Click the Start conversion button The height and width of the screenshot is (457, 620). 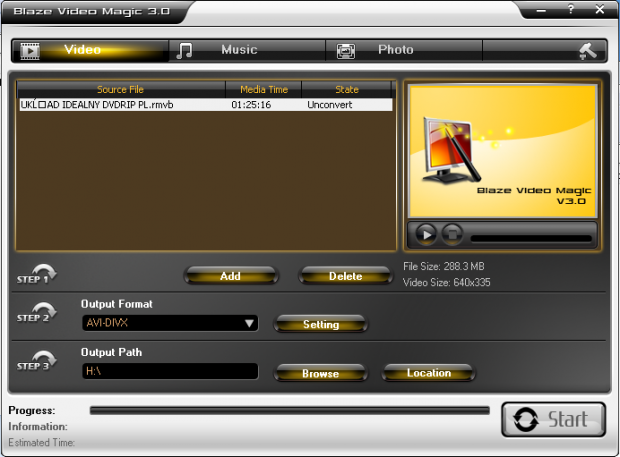pos(554,419)
